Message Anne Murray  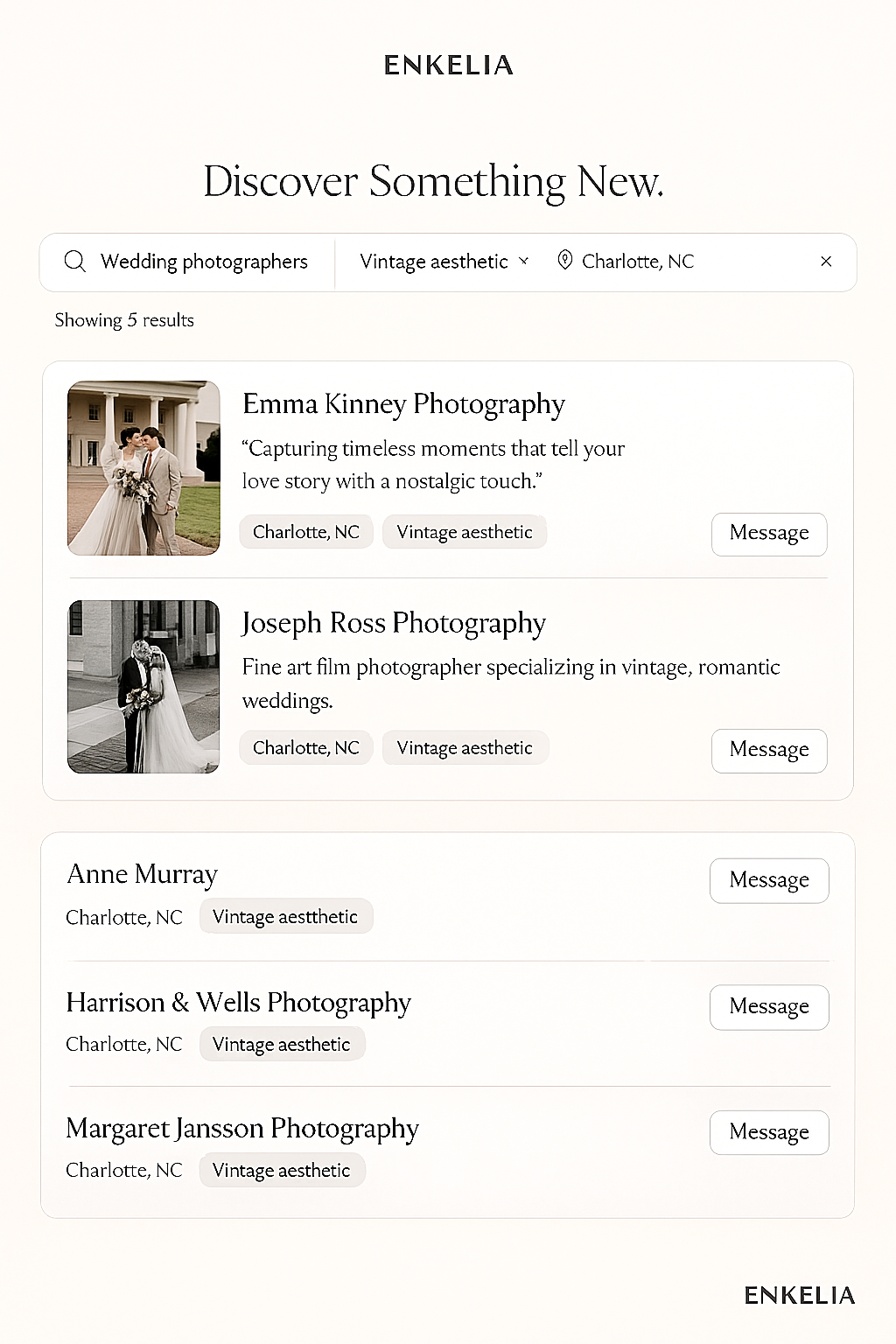(769, 880)
